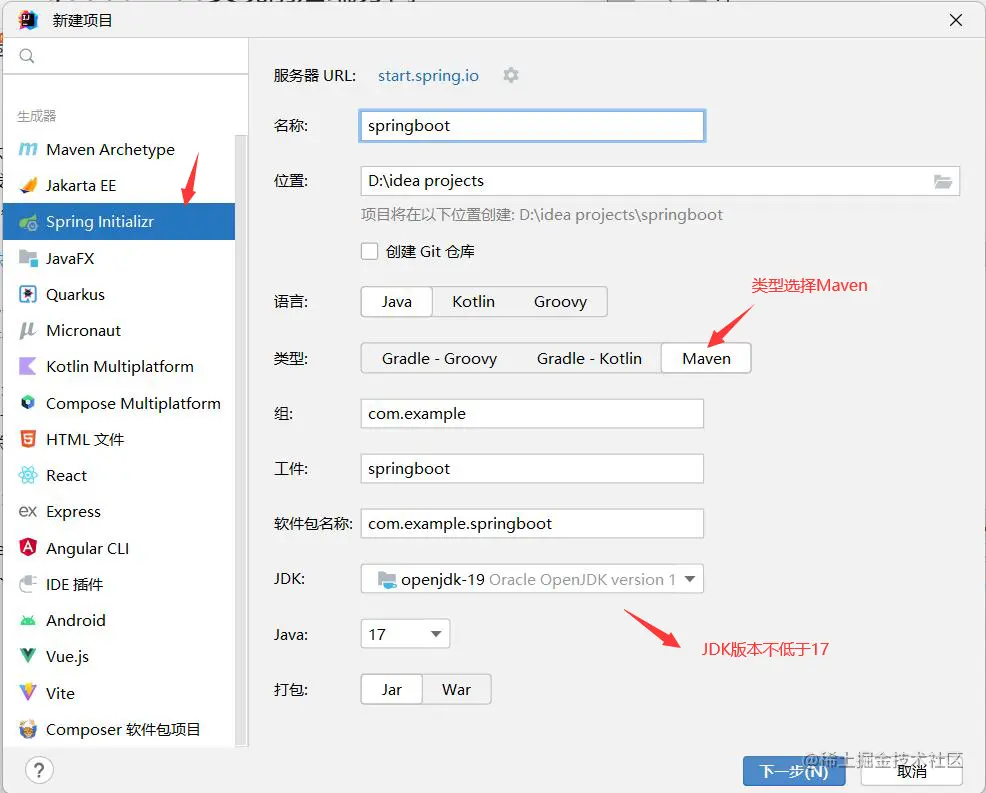Select Angular CLI in generator list
Image resolution: width=986 pixels, height=793 pixels.
click(x=119, y=548)
